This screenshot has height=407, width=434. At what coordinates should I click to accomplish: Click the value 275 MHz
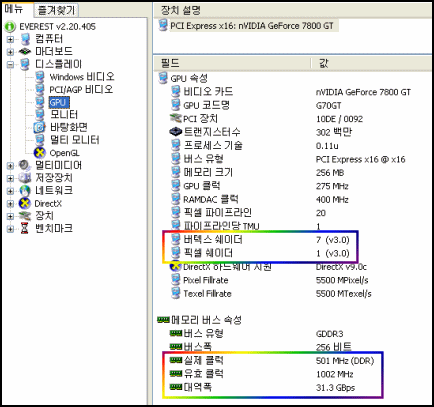point(332,186)
